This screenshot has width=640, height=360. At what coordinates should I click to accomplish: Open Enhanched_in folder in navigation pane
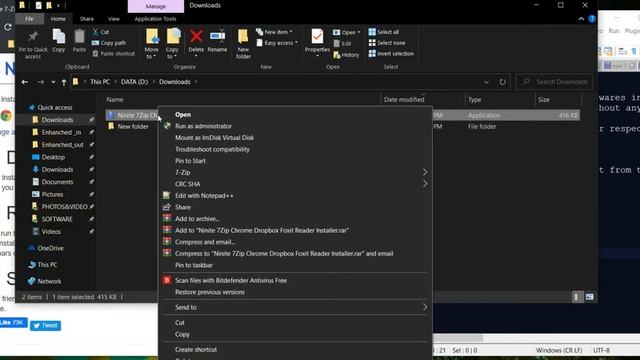[x=61, y=132]
